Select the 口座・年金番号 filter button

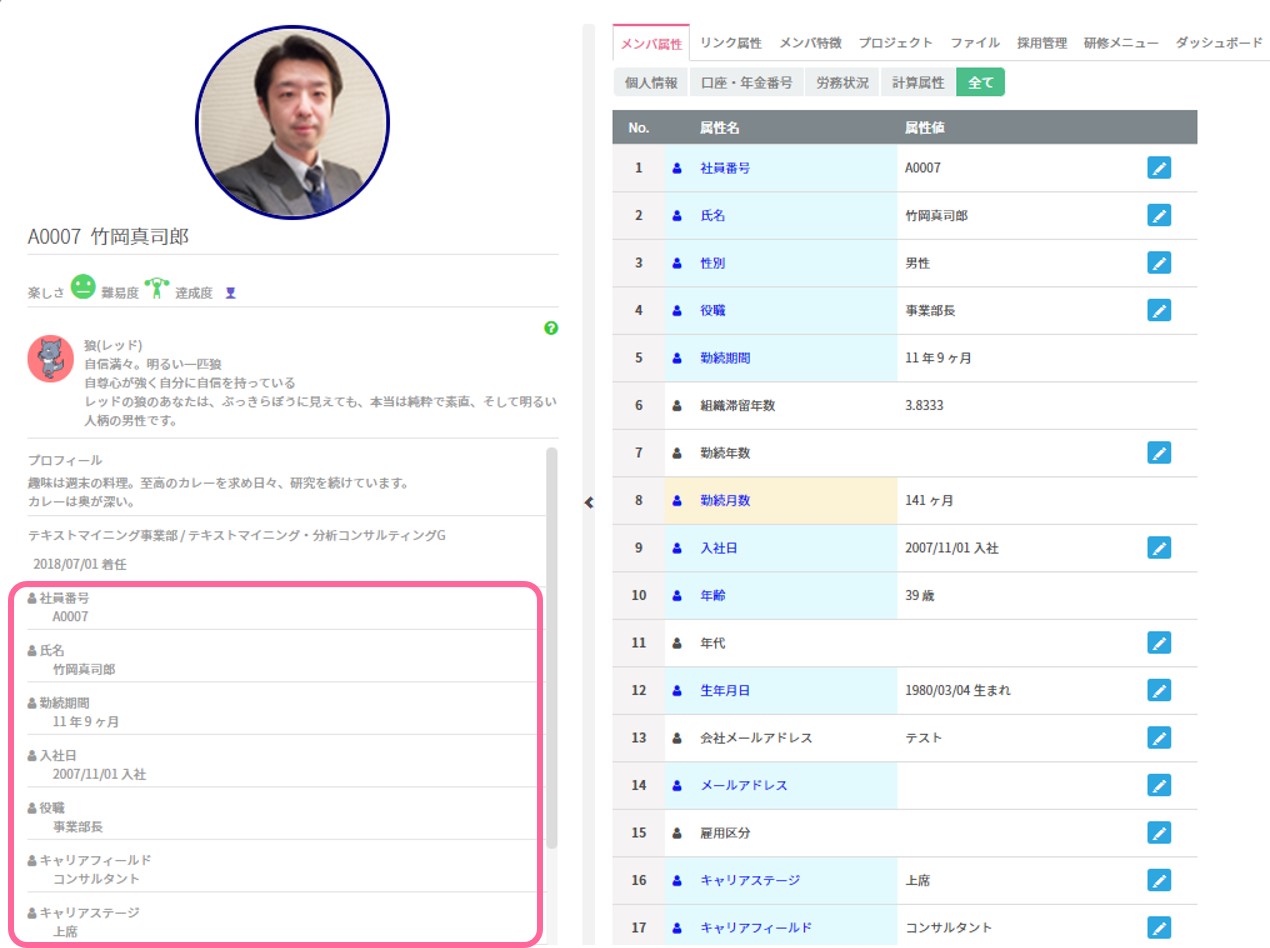(x=746, y=83)
